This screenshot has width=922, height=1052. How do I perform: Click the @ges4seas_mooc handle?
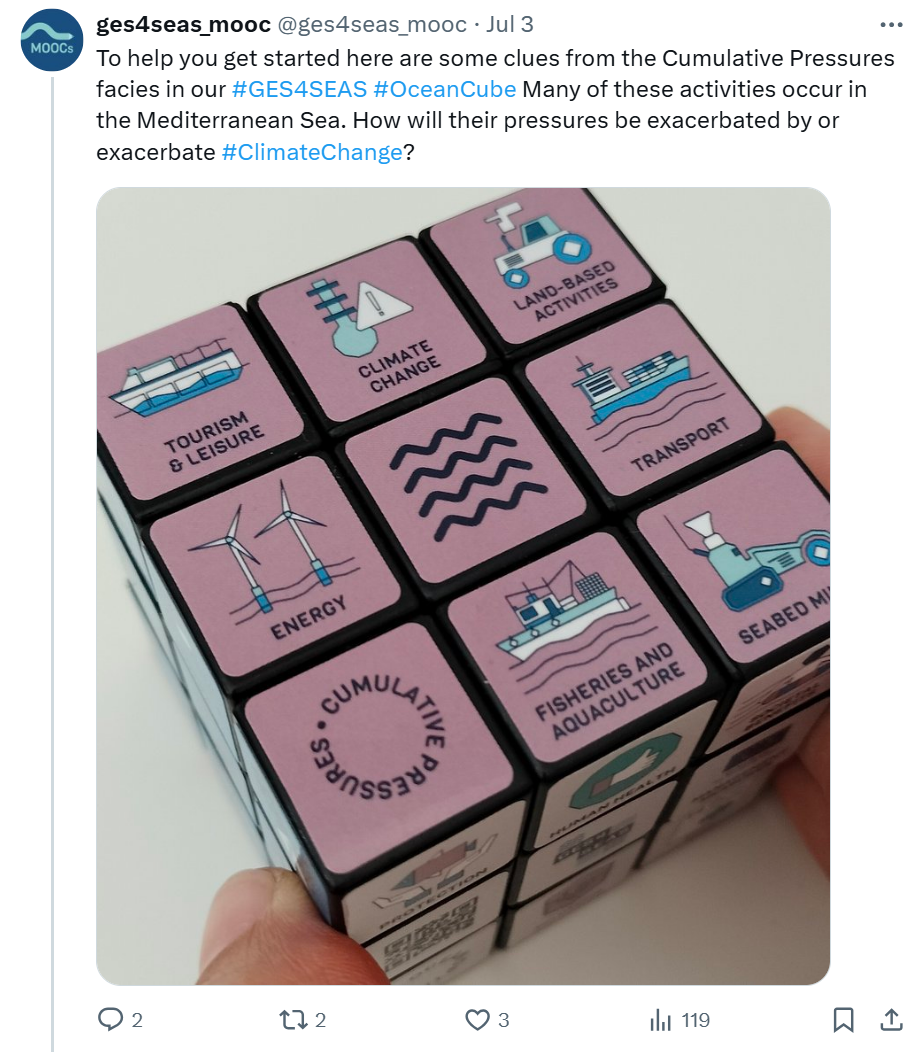point(372,24)
